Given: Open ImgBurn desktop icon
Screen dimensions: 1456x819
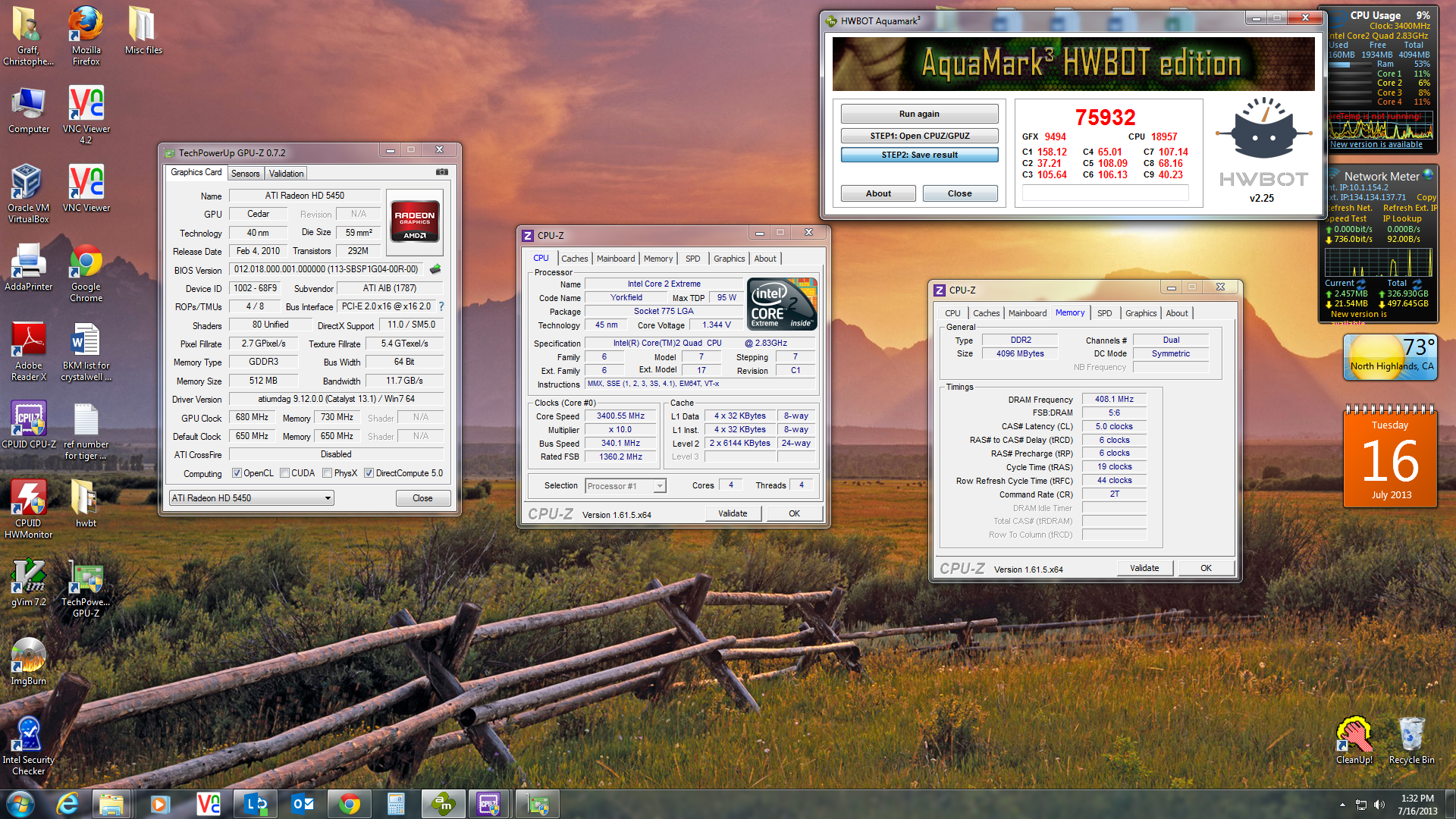Looking at the screenshot, I should (29, 662).
